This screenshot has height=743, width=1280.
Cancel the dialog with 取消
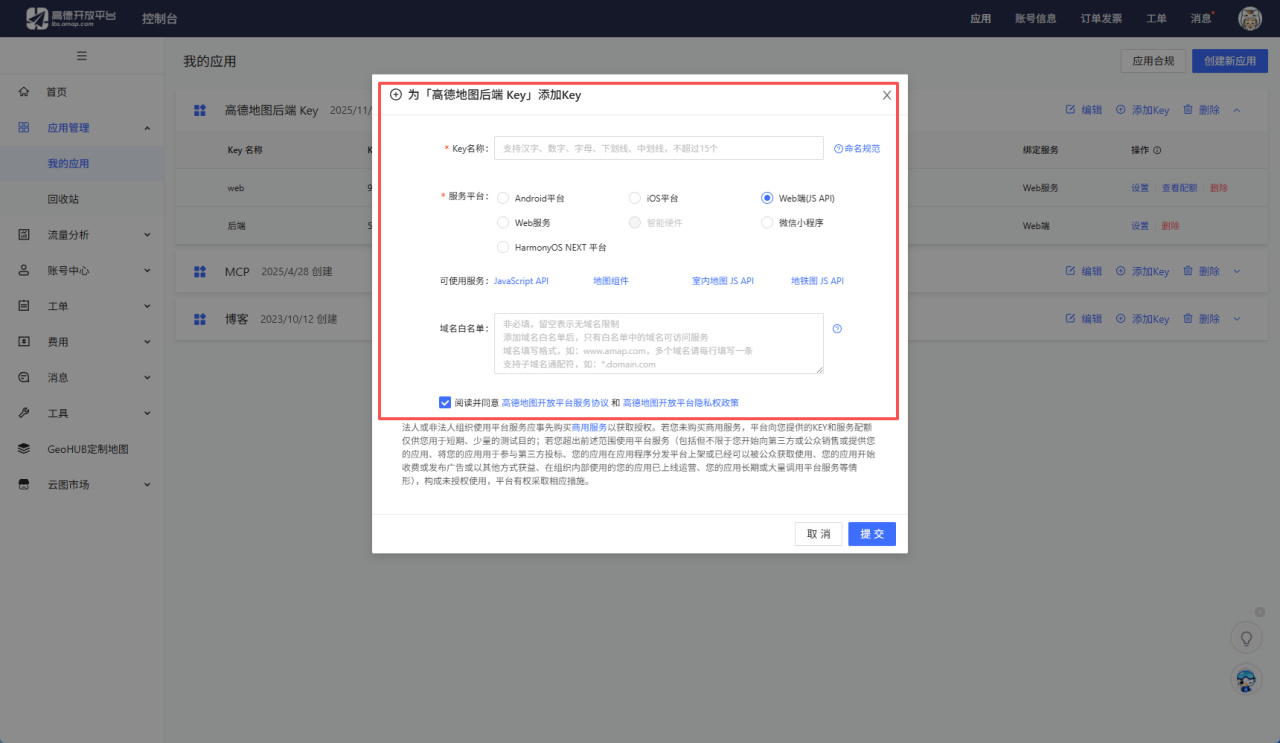tap(818, 534)
